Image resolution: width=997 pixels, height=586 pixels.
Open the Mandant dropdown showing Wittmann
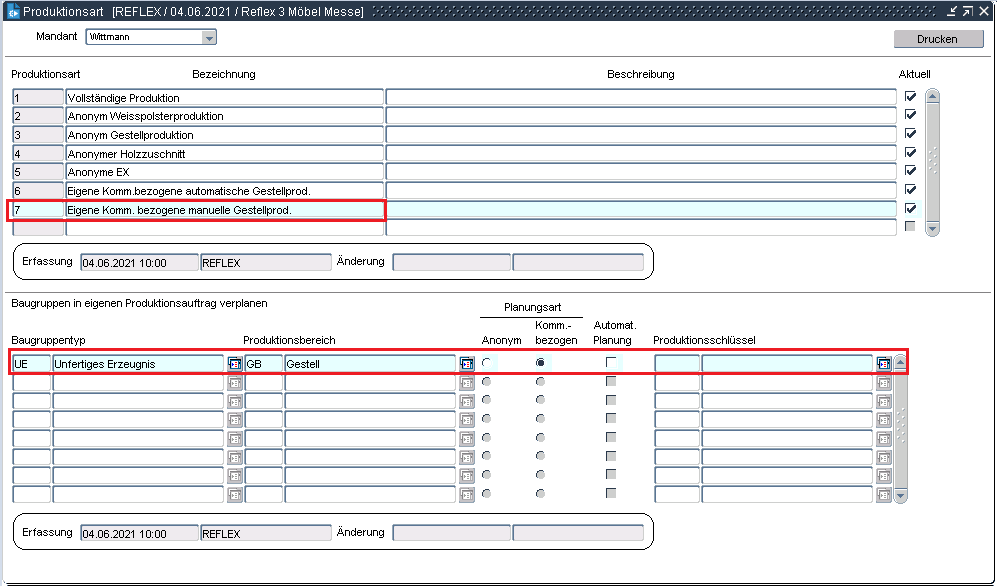coord(209,37)
